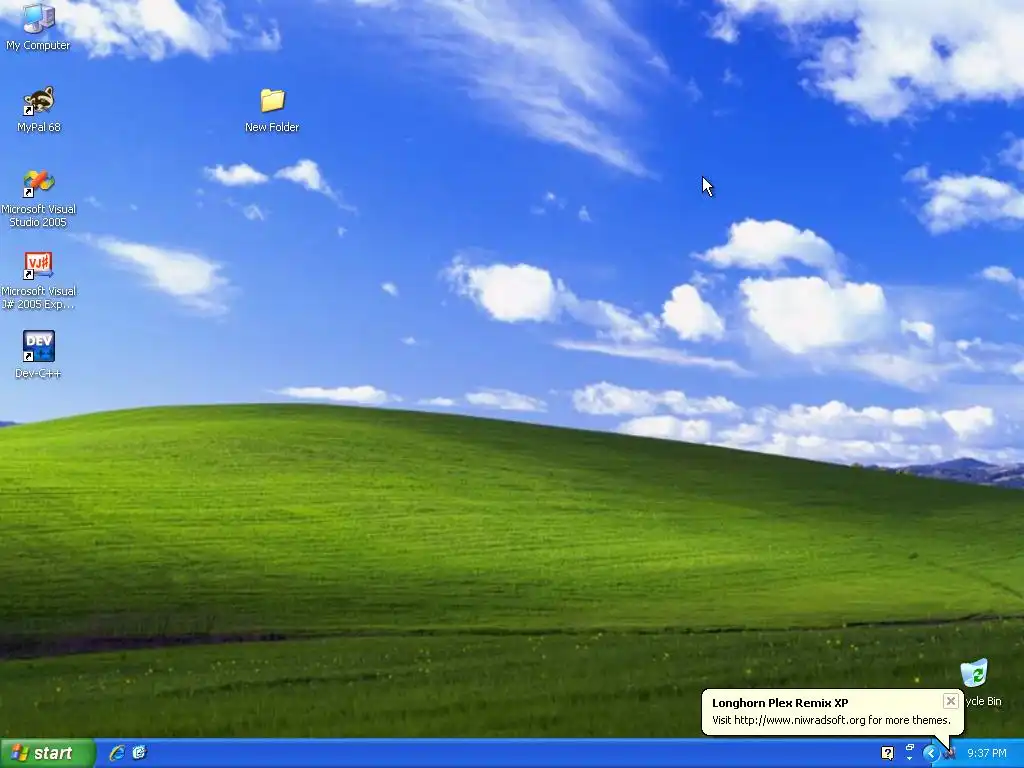The height and width of the screenshot is (768, 1024).
Task: Close the Longhorn Plex Remix XP balloon
Action: pyautogui.click(x=950, y=701)
